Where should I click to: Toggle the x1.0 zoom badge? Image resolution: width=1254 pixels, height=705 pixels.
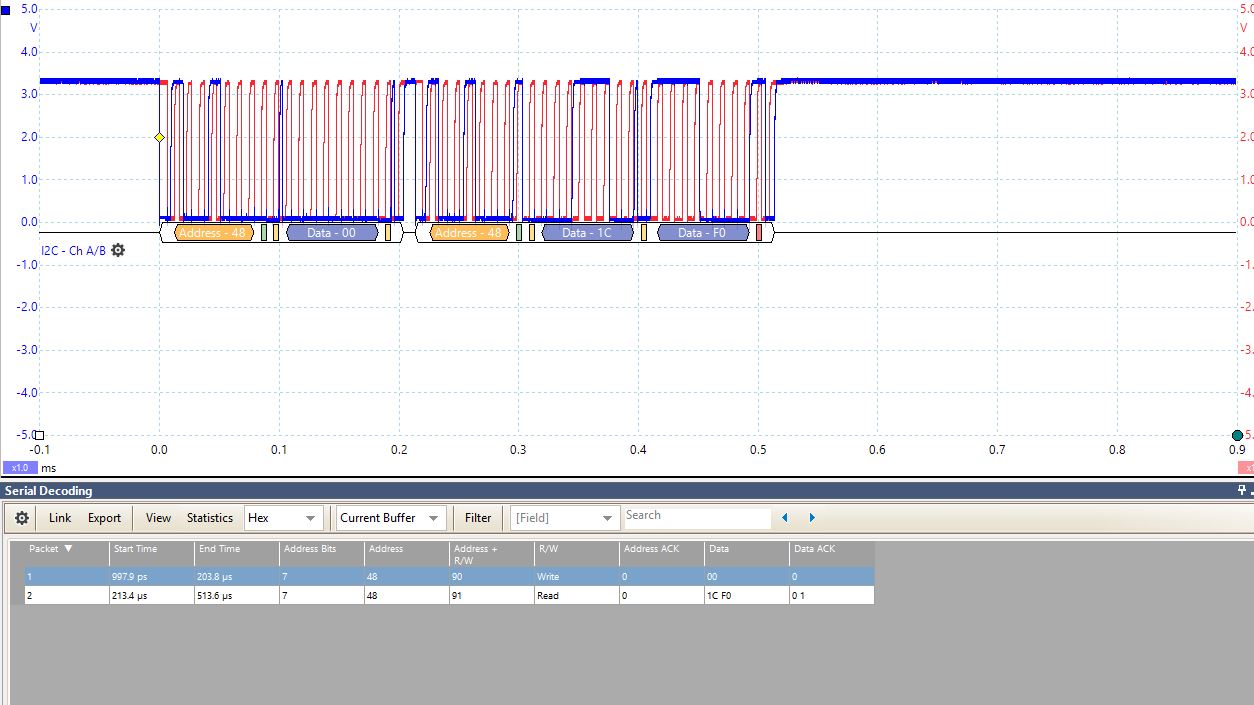(x=19, y=468)
